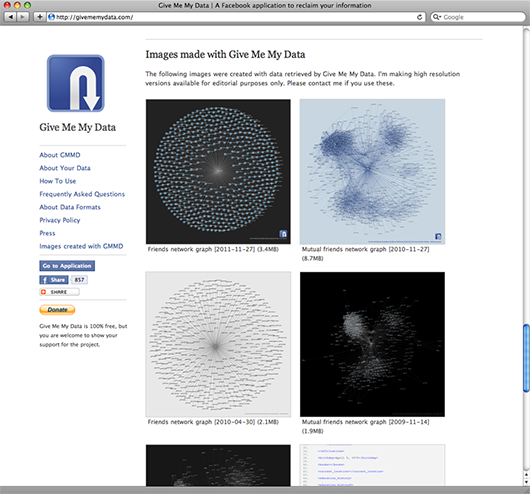530x494 pixels.
Task: Open the Privacy Policy link
Action: point(60,220)
